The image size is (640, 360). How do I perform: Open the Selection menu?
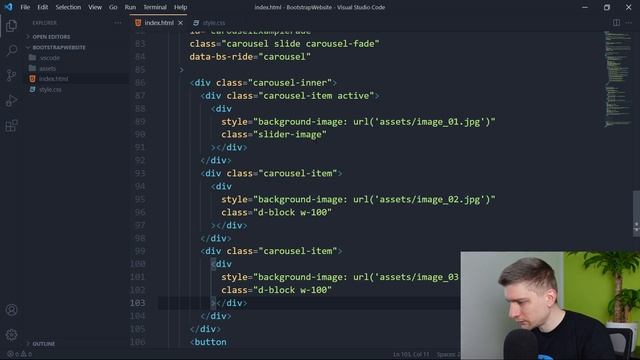tap(68, 7)
